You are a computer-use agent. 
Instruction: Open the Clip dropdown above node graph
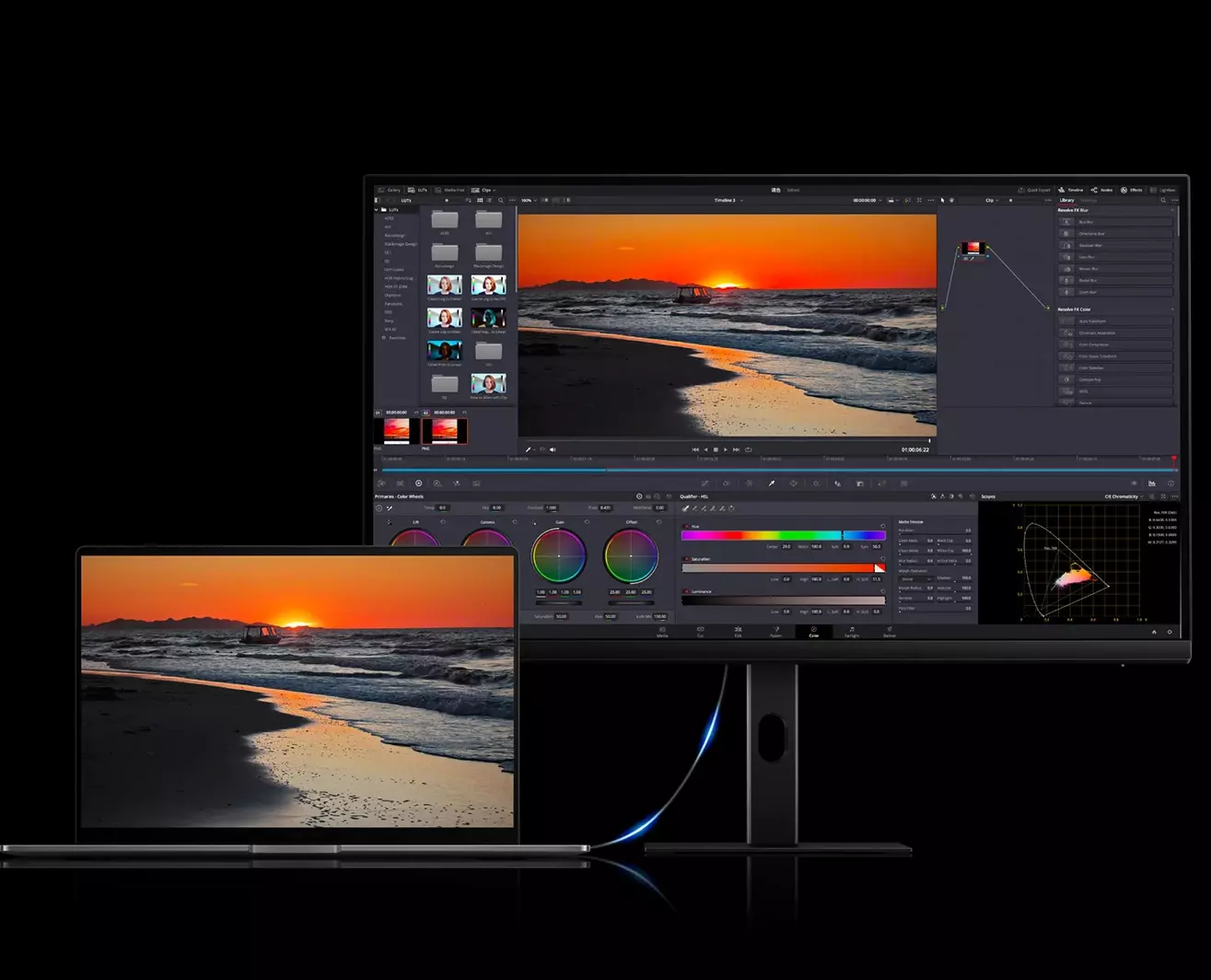[x=992, y=200]
